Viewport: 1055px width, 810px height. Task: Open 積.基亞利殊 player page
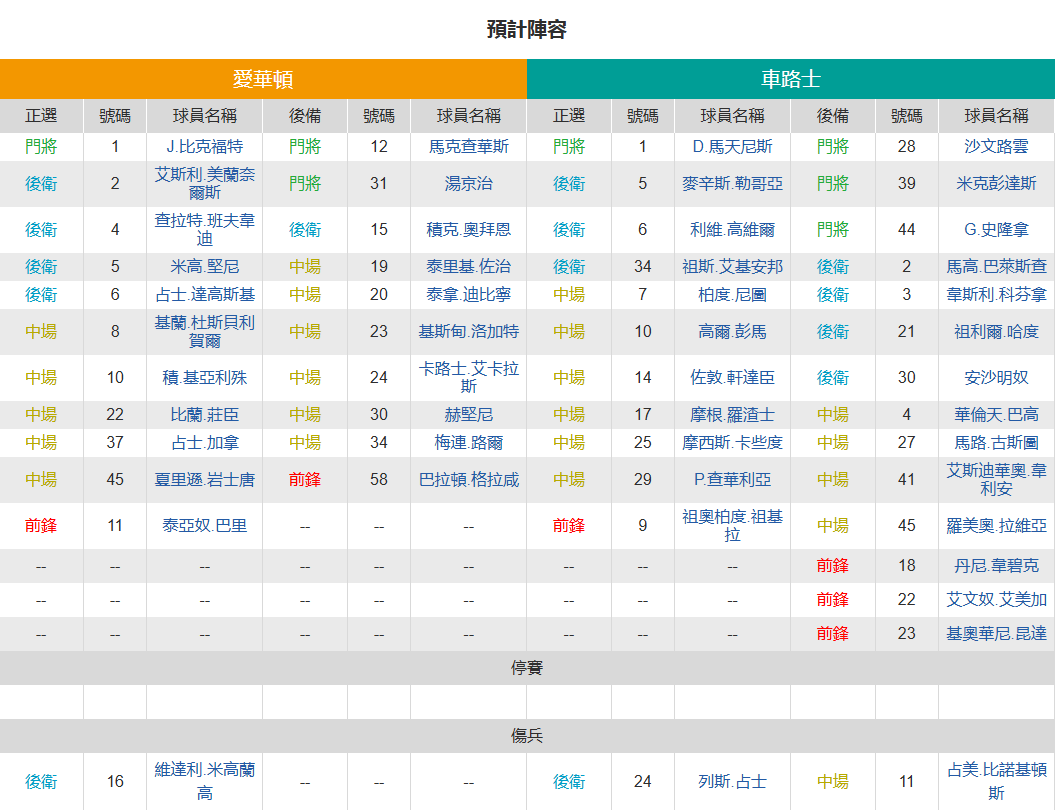pos(205,377)
